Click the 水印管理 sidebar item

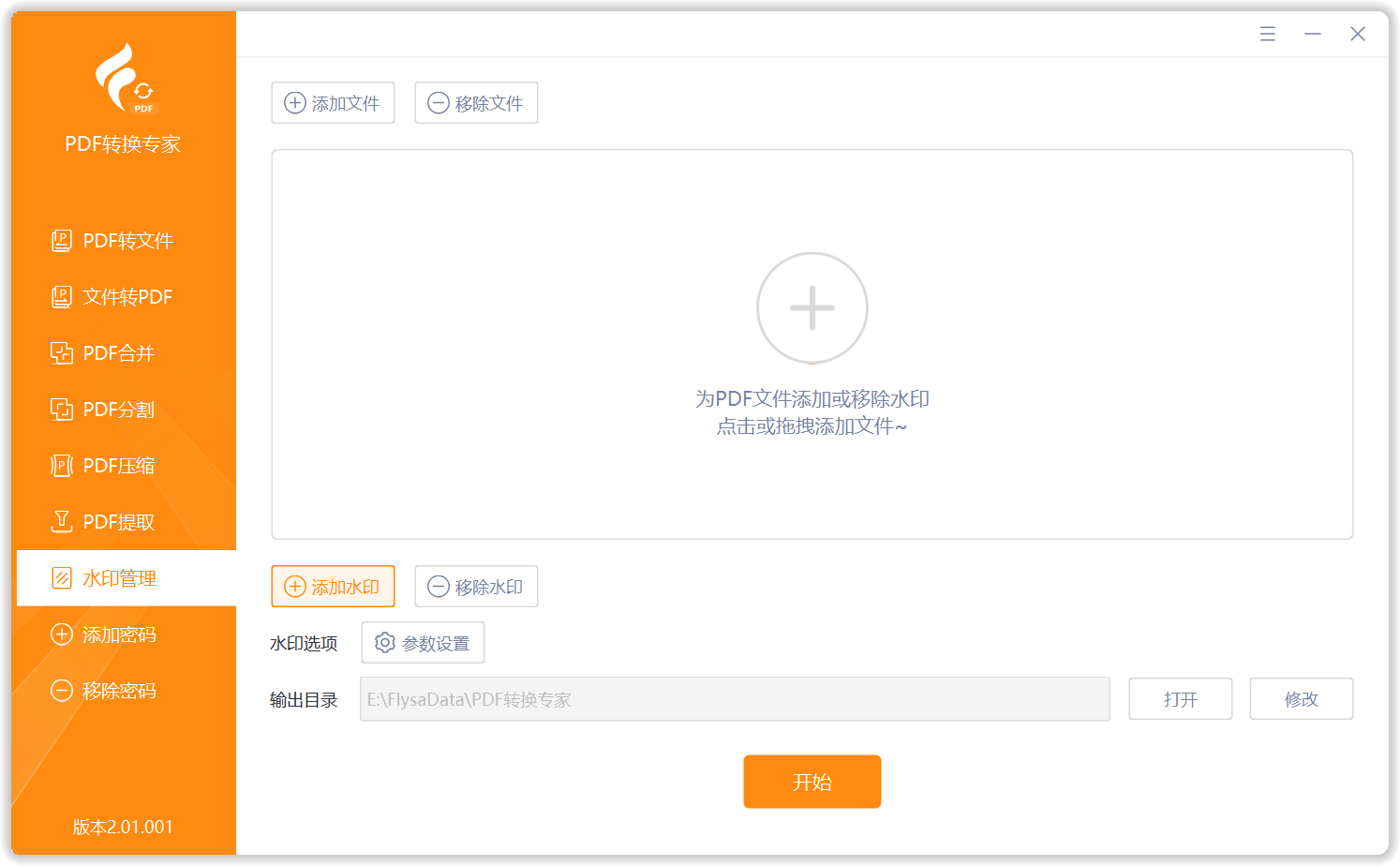(x=127, y=578)
